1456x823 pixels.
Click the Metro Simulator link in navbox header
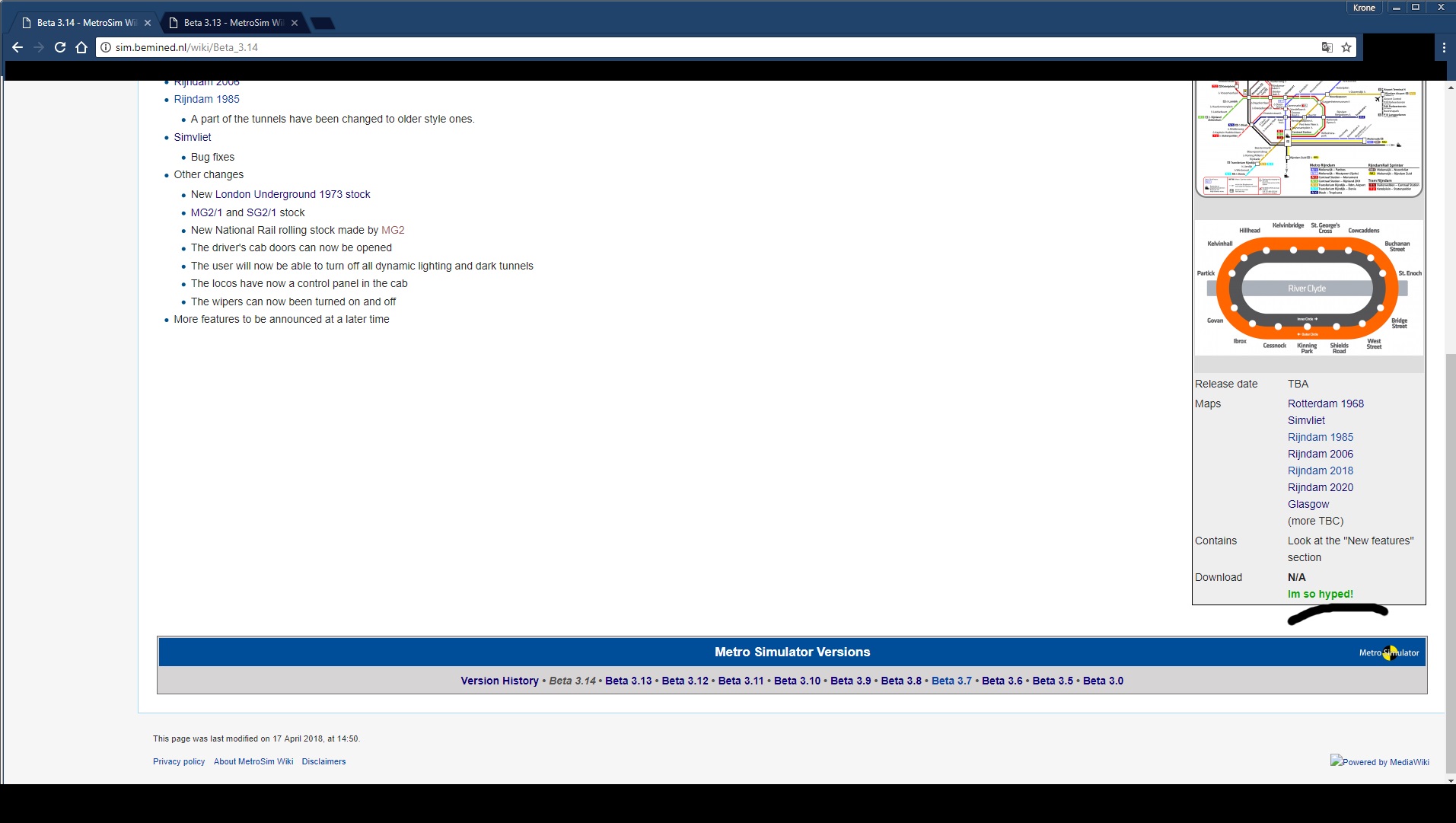click(x=1389, y=652)
